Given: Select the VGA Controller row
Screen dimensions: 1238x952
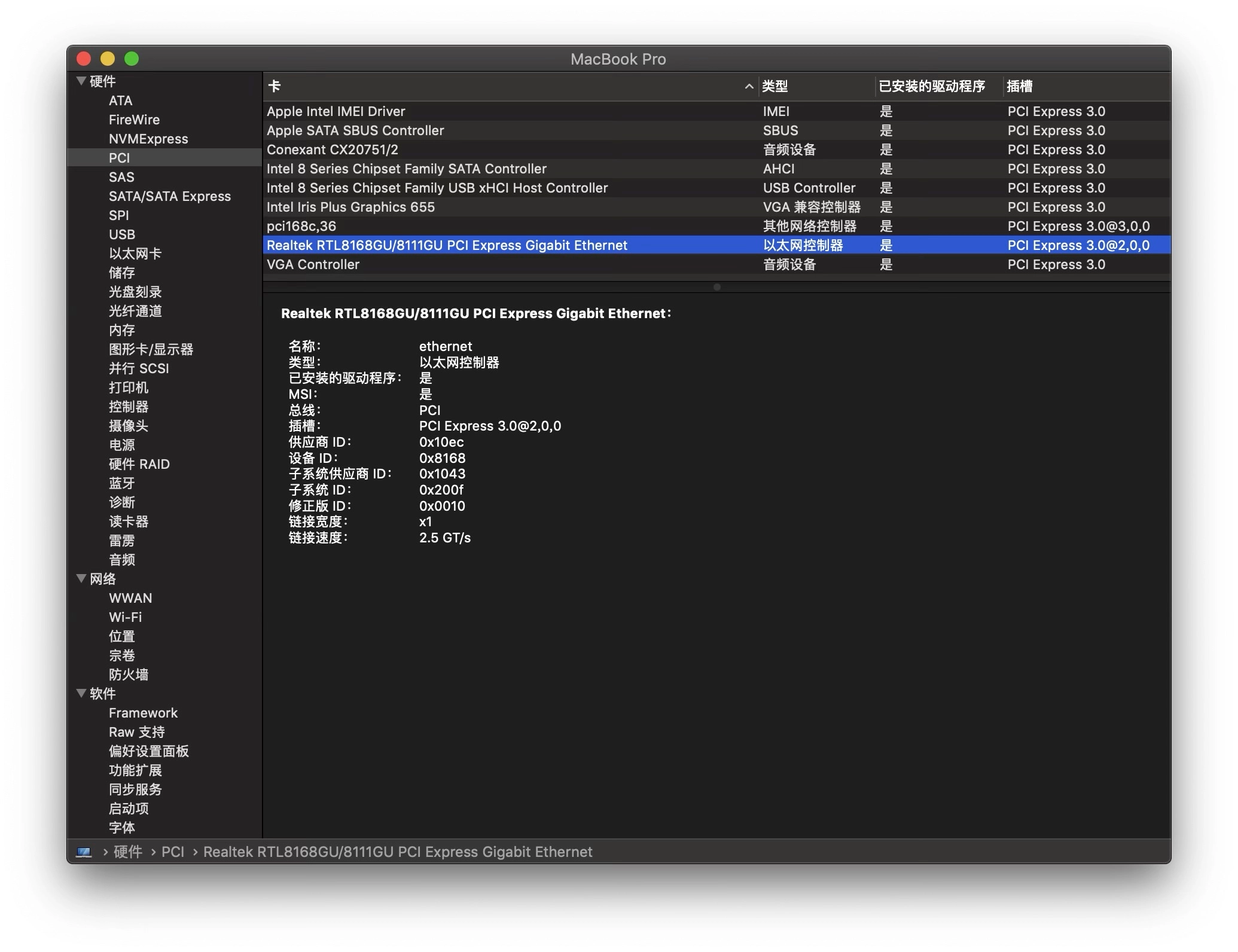Looking at the screenshot, I should click(x=716, y=264).
